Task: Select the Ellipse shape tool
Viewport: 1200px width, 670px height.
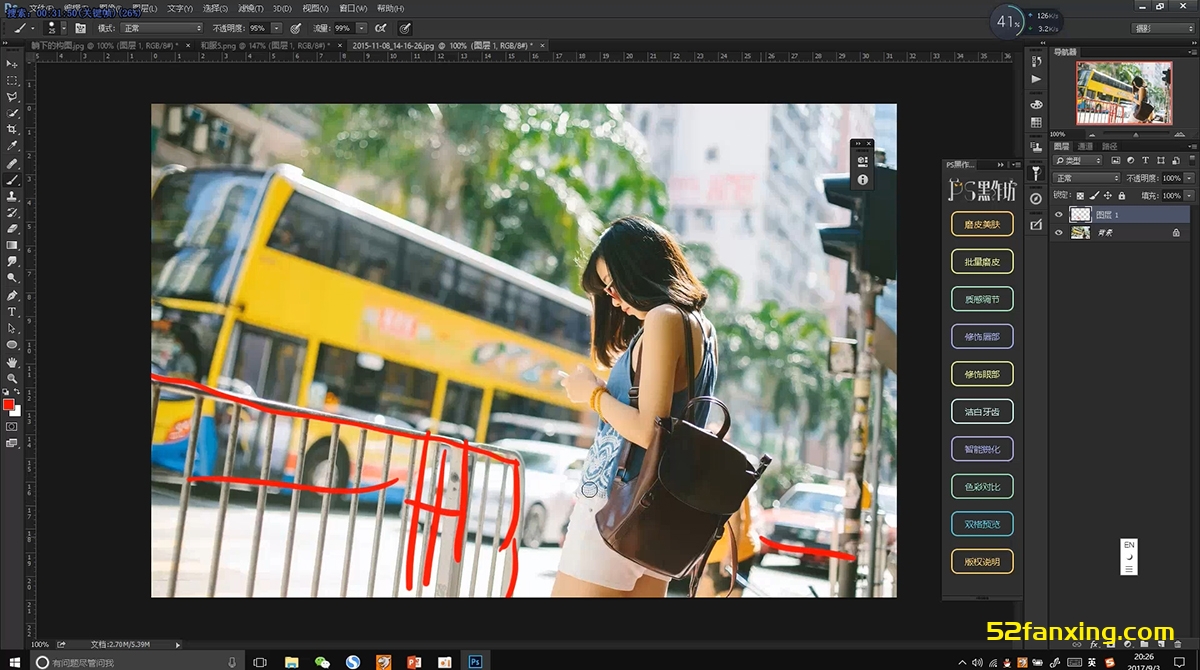Action: [12, 345]
